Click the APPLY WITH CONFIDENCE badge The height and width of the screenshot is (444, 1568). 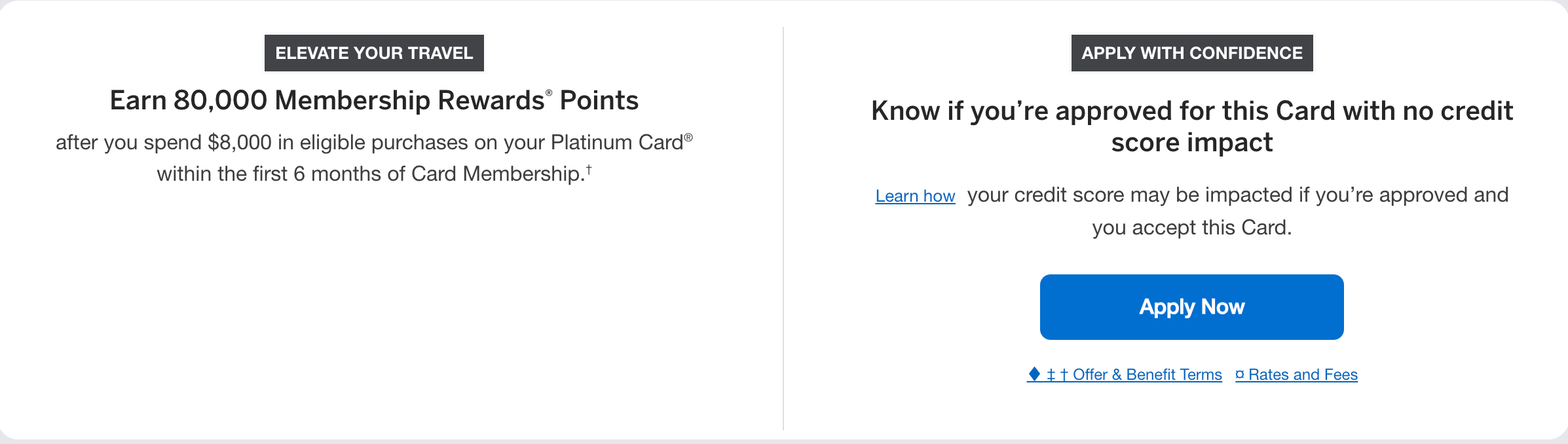(x=1191, y=53)
